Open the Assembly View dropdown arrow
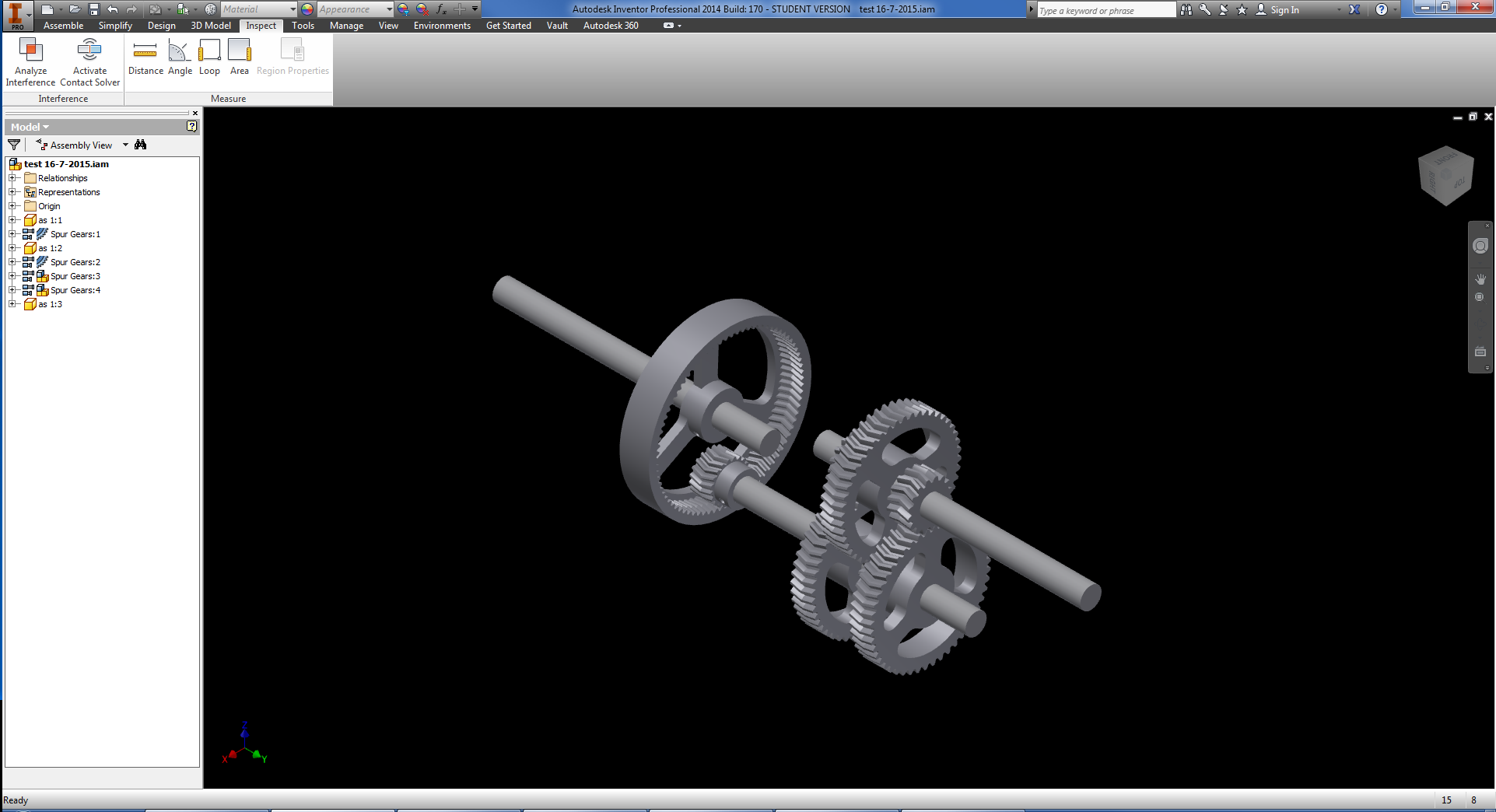 [125, 145]
